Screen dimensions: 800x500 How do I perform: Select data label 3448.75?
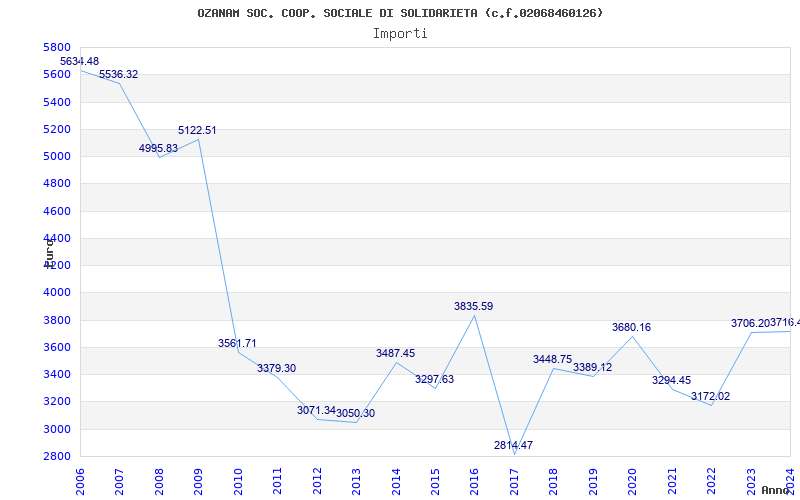[x=553, y=359]
